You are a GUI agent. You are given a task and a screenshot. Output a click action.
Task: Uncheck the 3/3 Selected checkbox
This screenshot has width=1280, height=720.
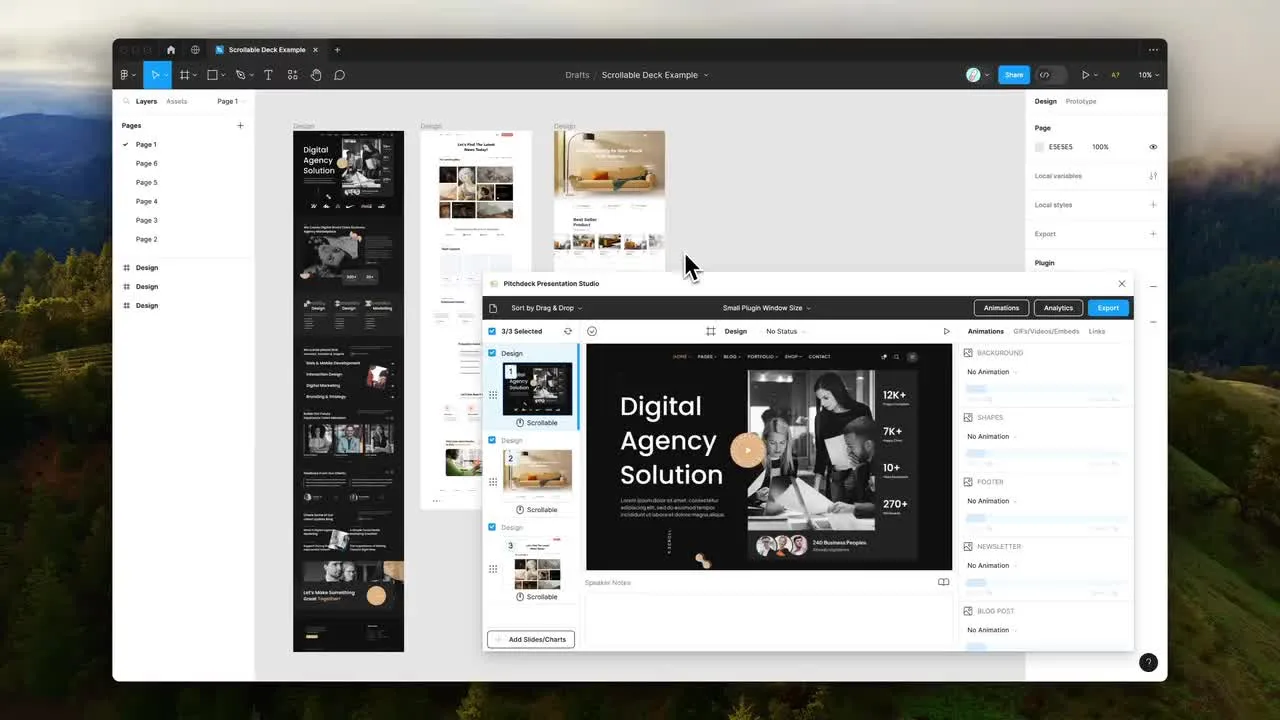[x=492, y=331]
